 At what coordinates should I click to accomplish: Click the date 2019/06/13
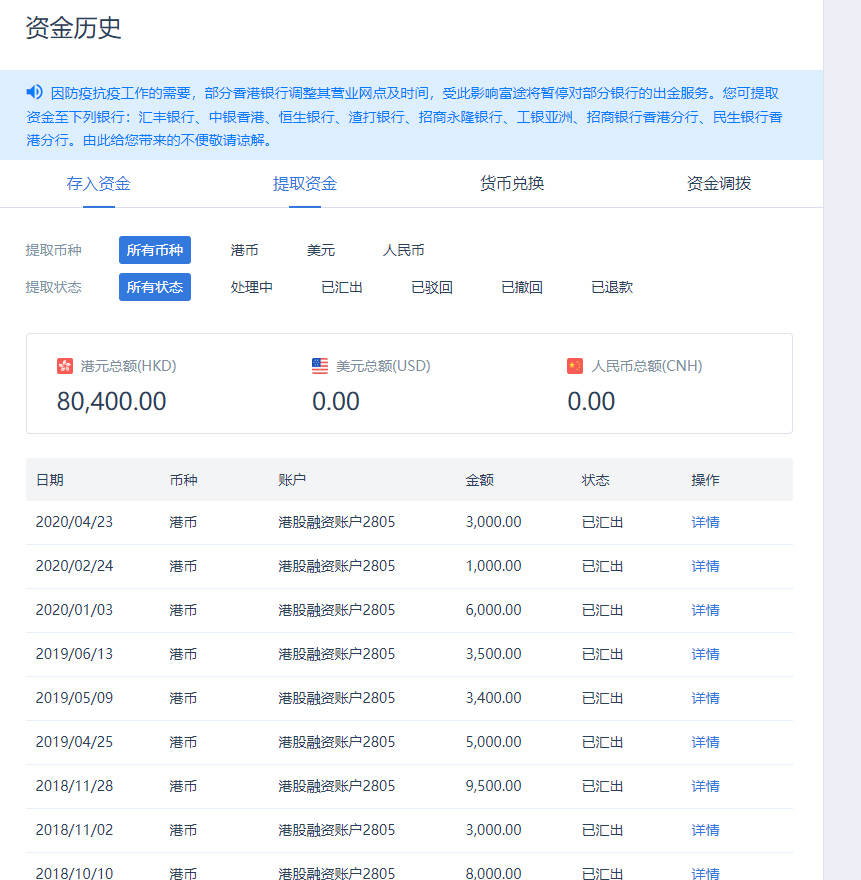coord(74,654)
